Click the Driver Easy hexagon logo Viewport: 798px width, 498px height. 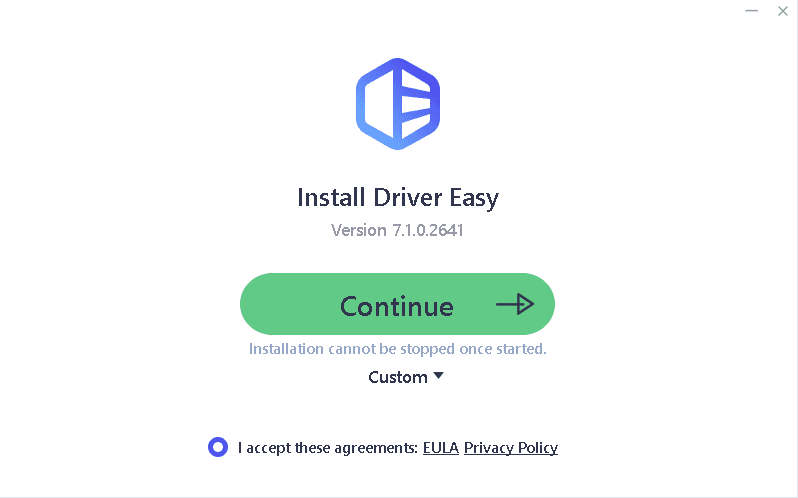(x=398, y=104)
